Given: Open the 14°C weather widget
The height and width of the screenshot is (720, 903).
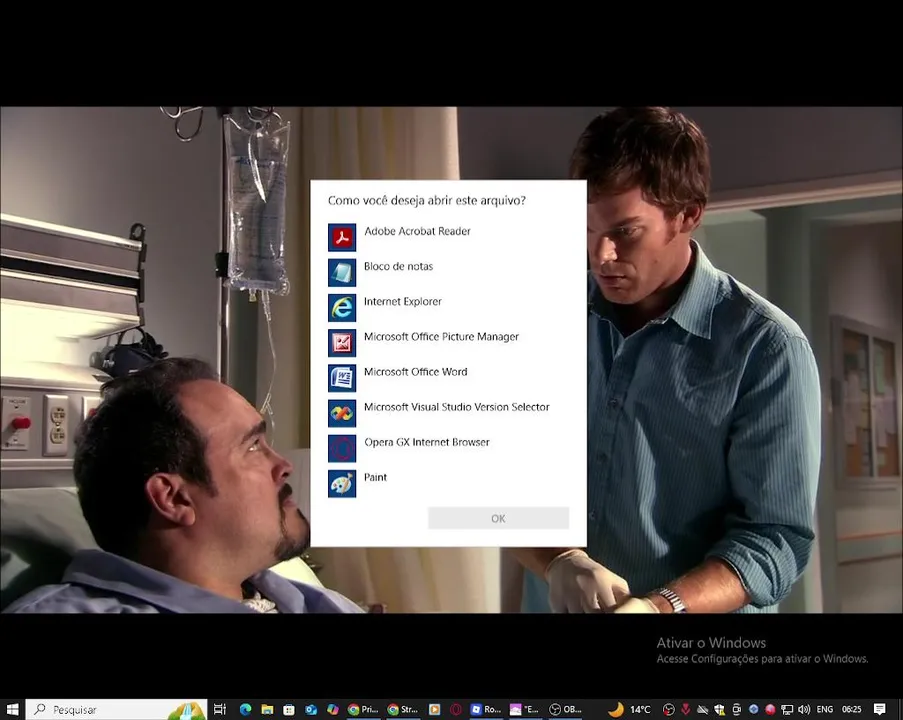Looking at the screenshot, I should point(629,709).
